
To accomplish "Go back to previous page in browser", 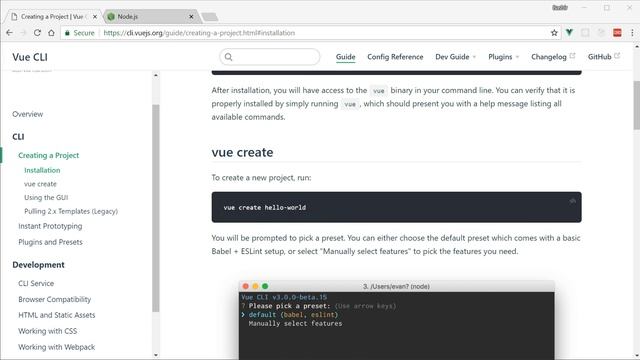I will pos(9,33).
